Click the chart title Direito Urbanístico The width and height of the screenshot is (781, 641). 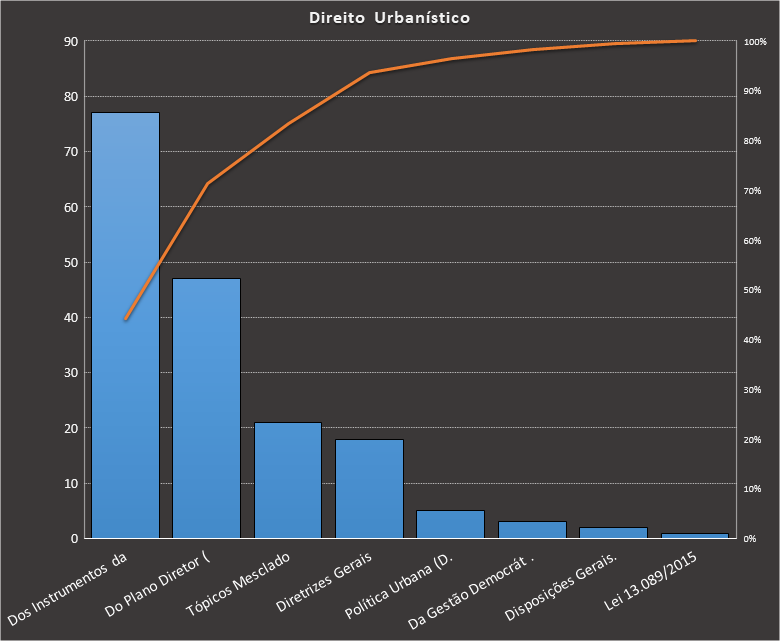pyautogui.click(x=389, y=18)
